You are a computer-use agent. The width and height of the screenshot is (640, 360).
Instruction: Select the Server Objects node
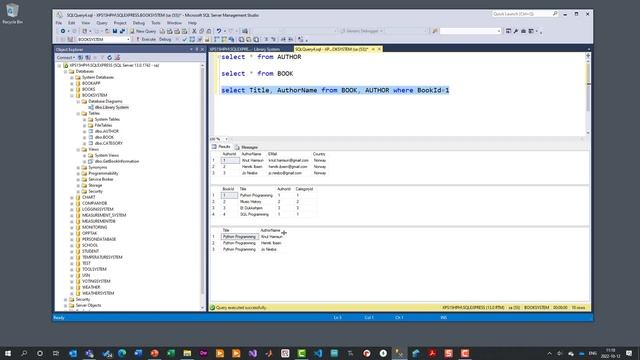[x=88, y=305]
